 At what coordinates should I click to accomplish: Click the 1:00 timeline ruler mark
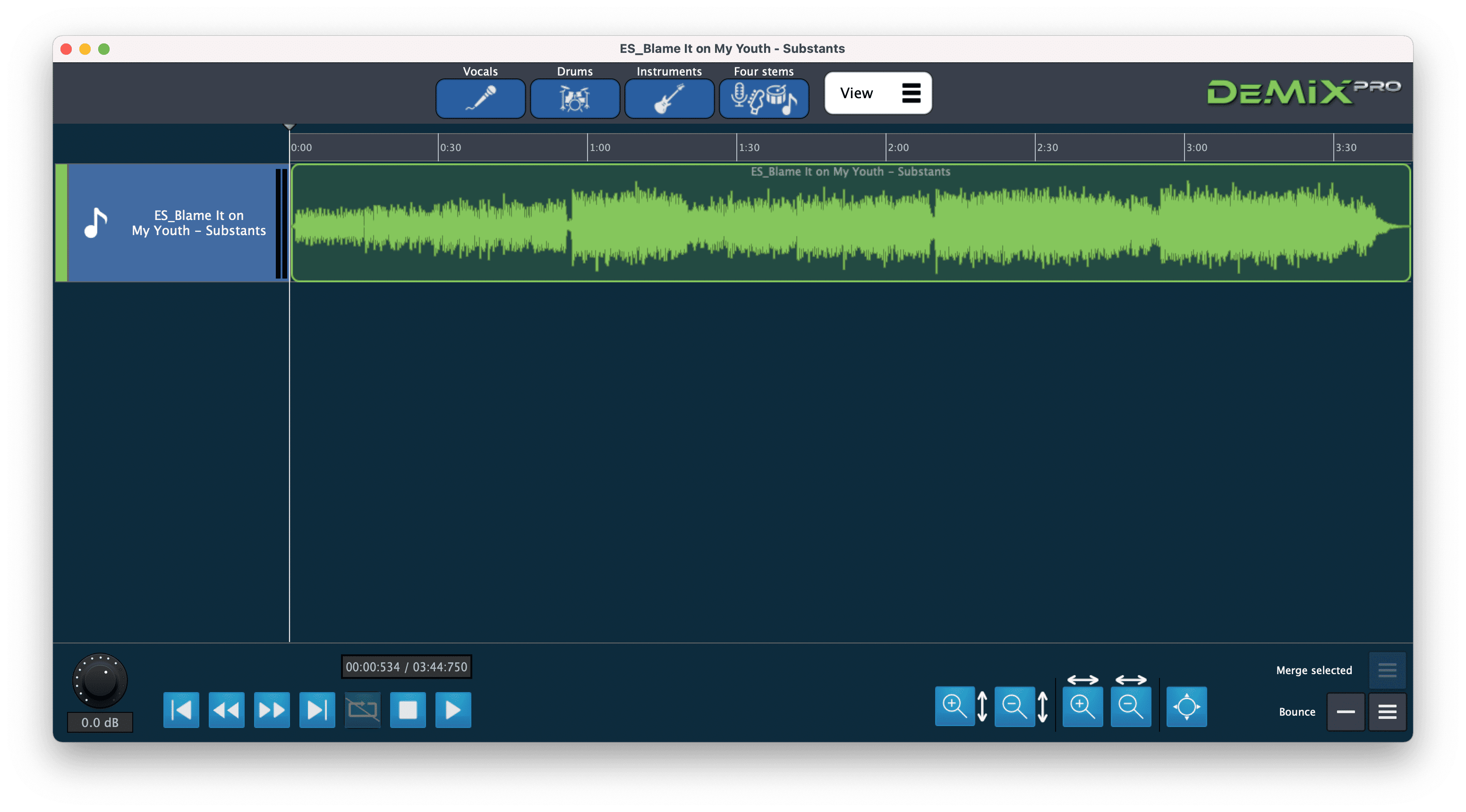pyautogui.click(x=600, y=147)
